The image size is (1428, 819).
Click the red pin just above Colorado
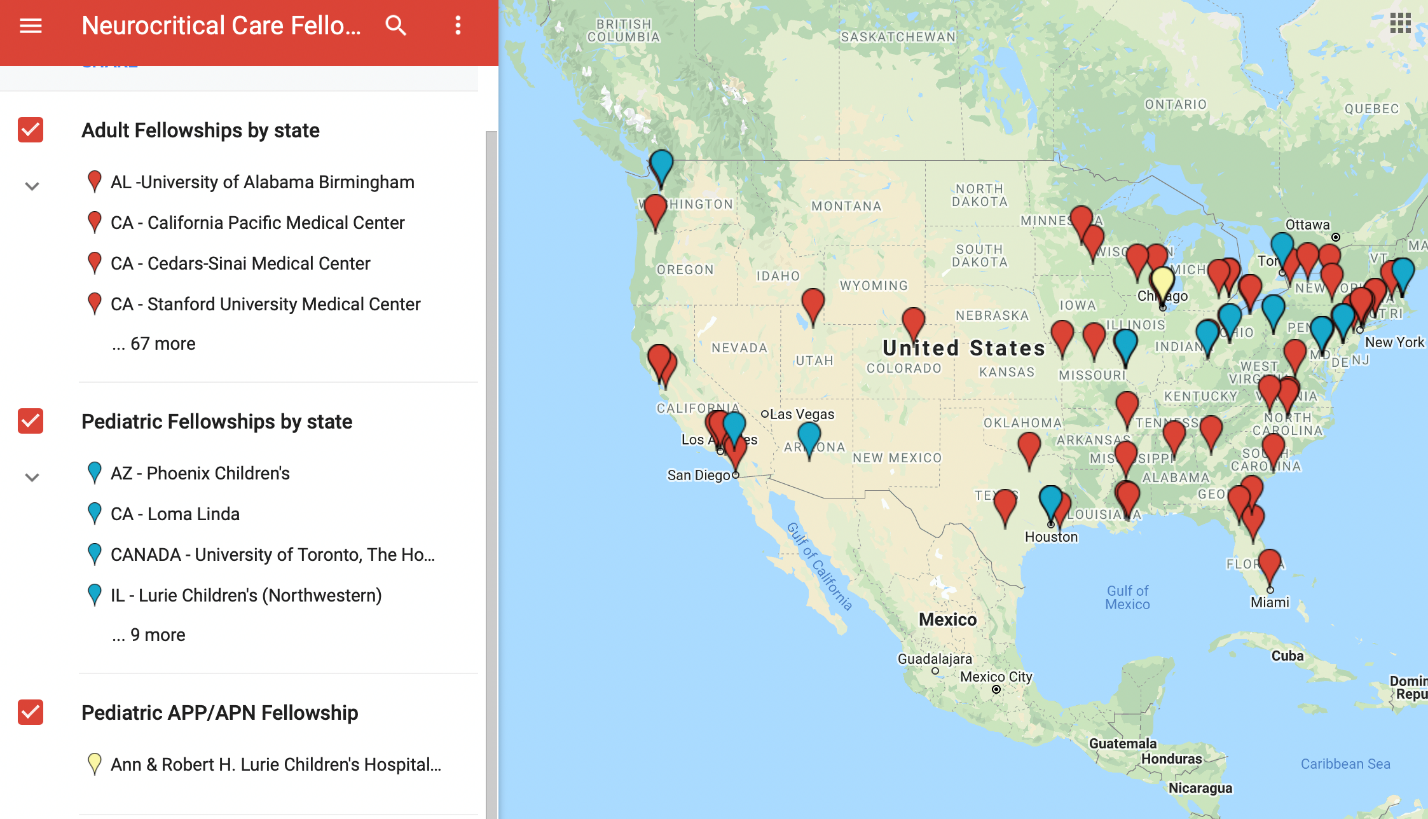[x=913, y=327]
